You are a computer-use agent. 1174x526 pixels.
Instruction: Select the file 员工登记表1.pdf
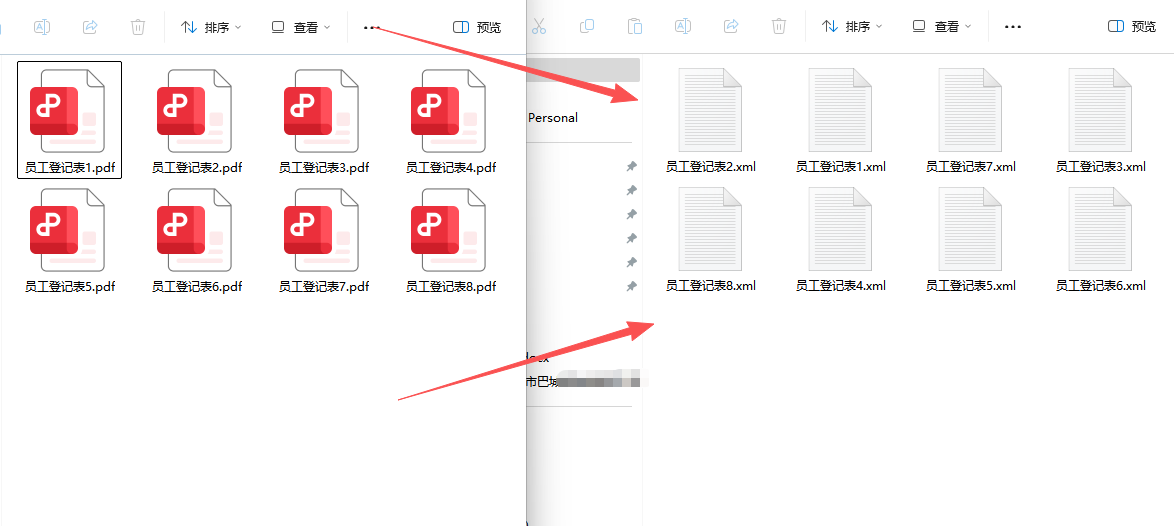(x=70, y=120)
